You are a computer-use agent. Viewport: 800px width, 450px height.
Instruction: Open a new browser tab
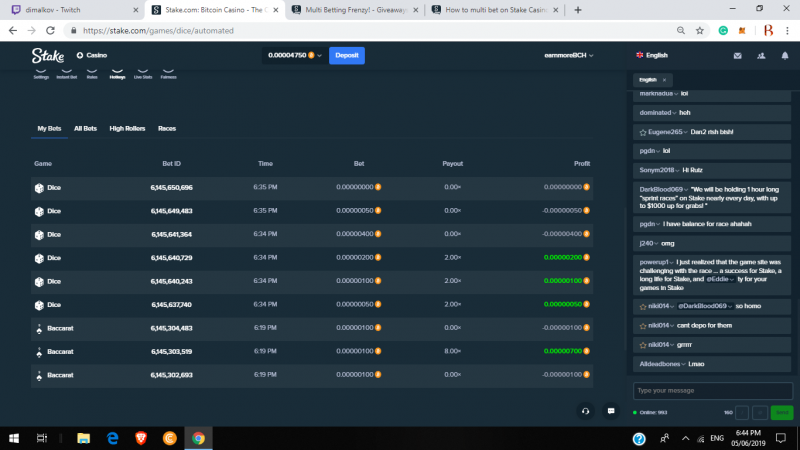578,10
